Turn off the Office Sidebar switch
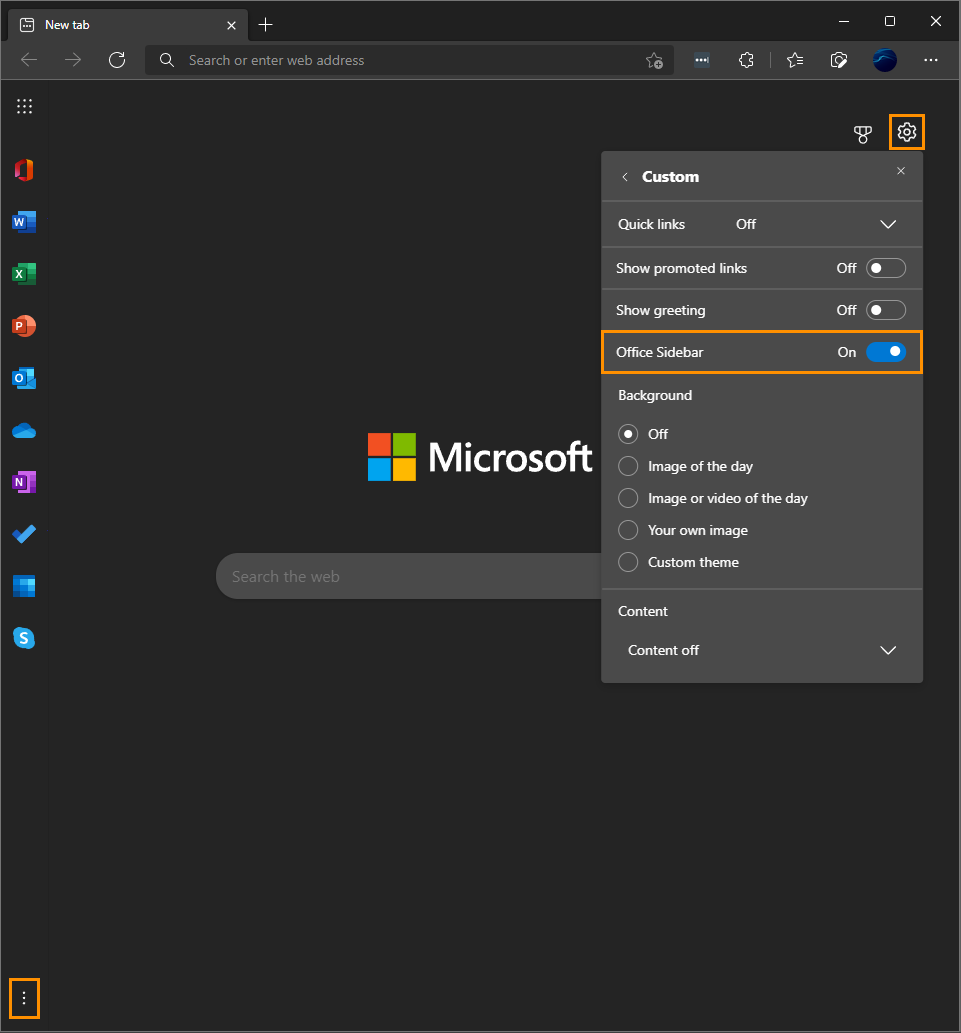This screenshot has width=961, height=1033. [886, 352]
